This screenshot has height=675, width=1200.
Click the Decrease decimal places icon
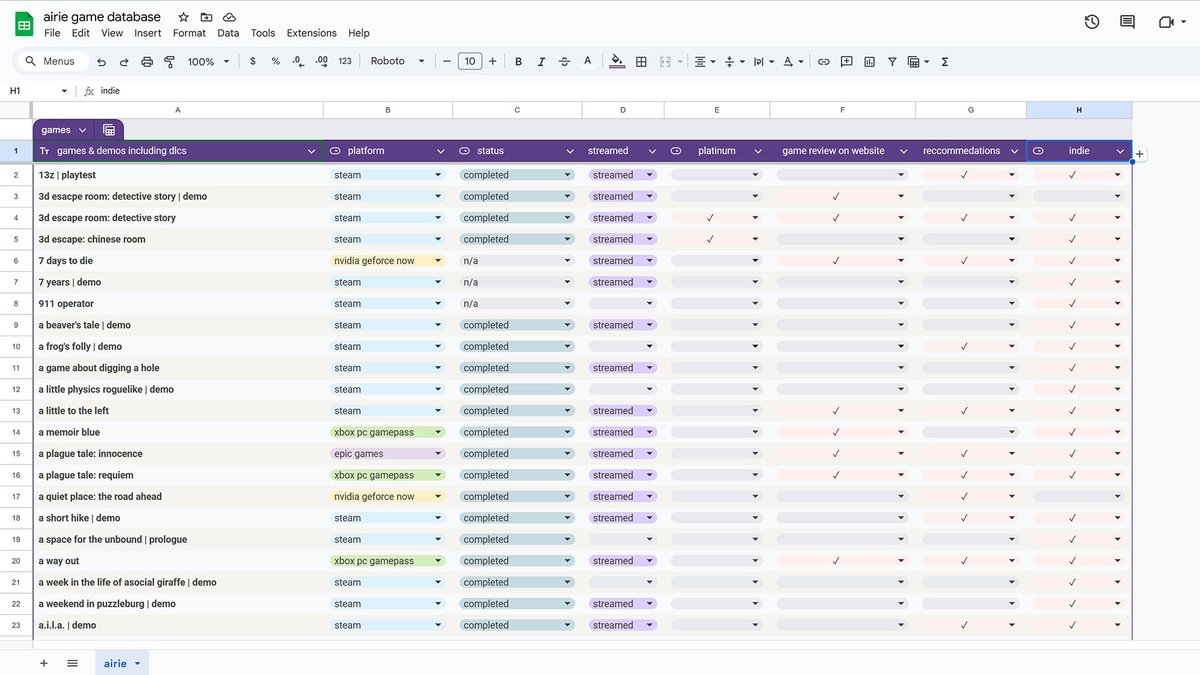tap(298, 62)
